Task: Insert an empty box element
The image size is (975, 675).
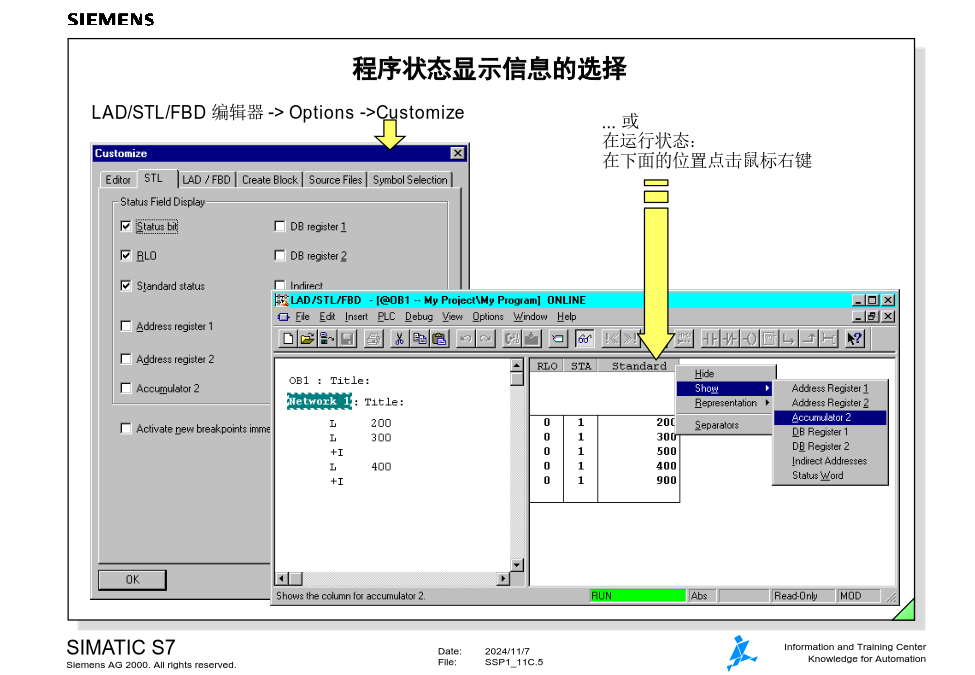Action: point(769,339)
